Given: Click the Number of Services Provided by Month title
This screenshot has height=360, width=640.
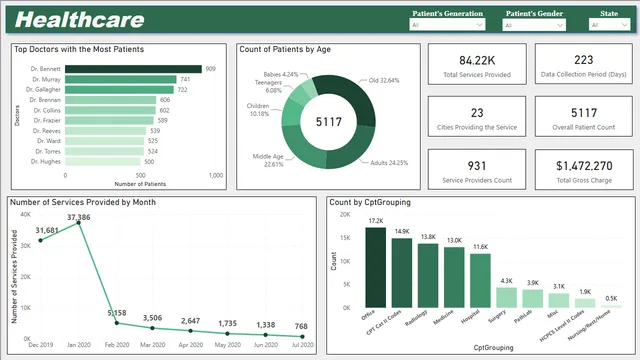Looking at the screenshot, I should 83,202.
